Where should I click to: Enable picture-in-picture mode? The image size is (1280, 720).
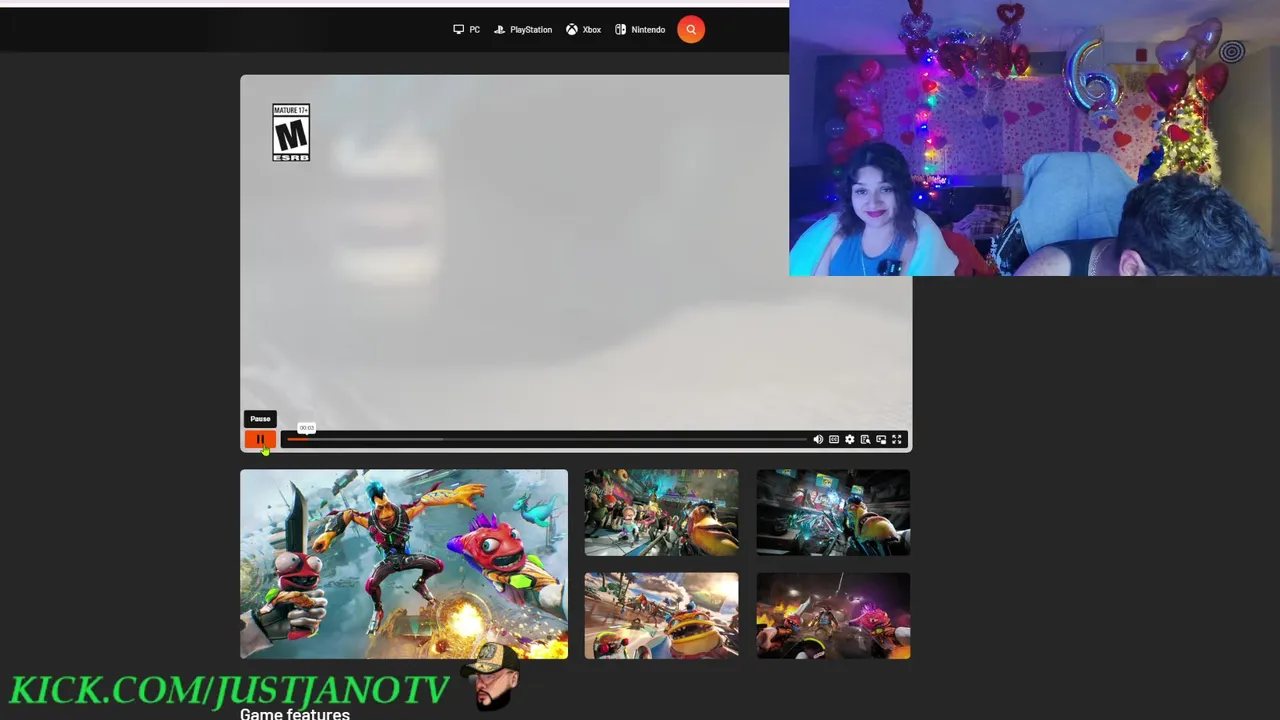click(881, 439)
